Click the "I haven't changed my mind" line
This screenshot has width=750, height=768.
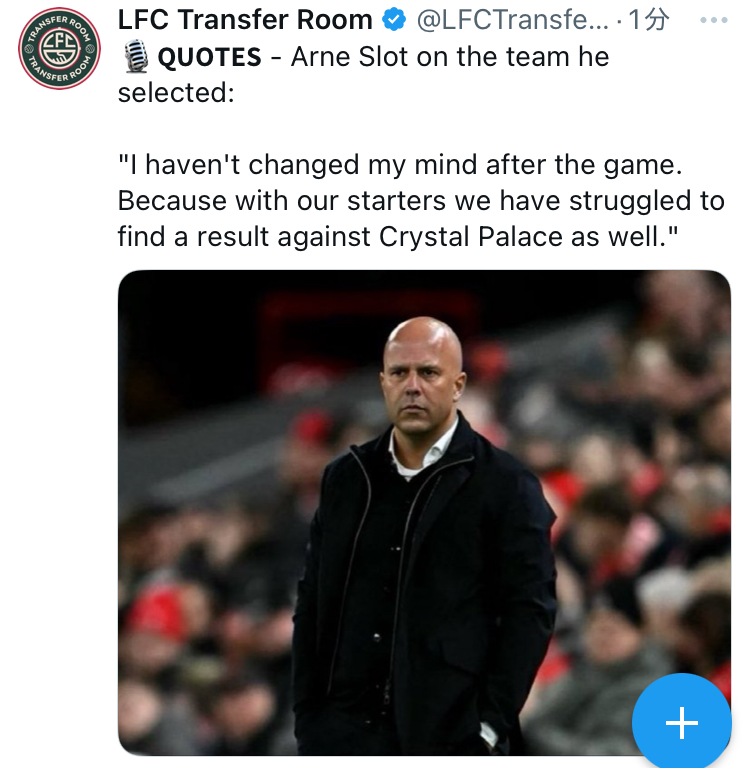(400, 164)
